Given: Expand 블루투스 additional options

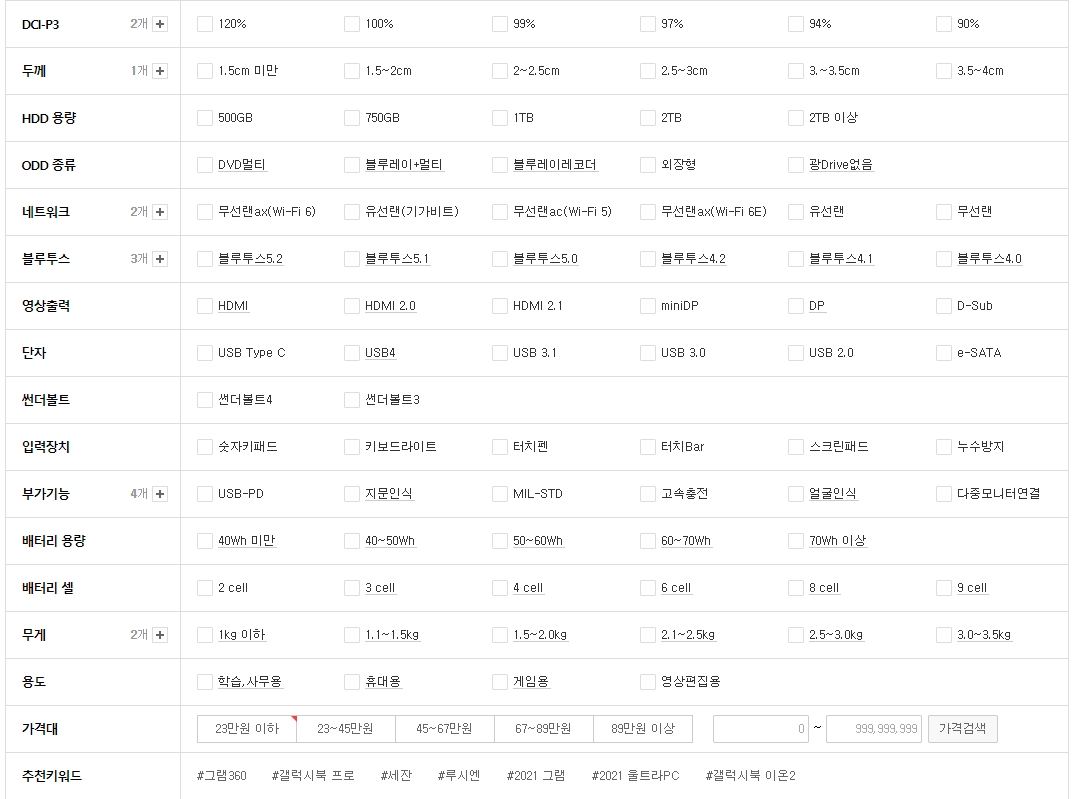Looking at the screenshot, I should (x=160, y=259).
